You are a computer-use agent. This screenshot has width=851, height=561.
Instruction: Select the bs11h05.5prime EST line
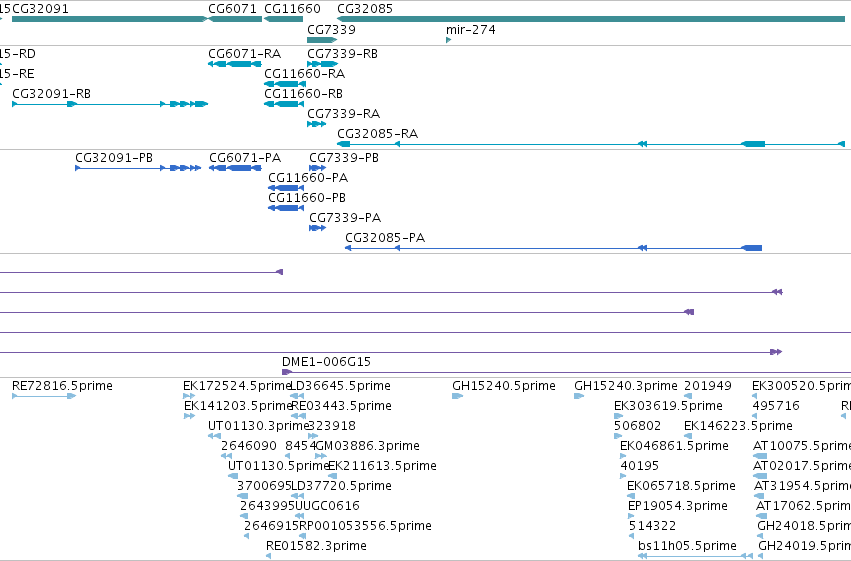click(695, 556)
